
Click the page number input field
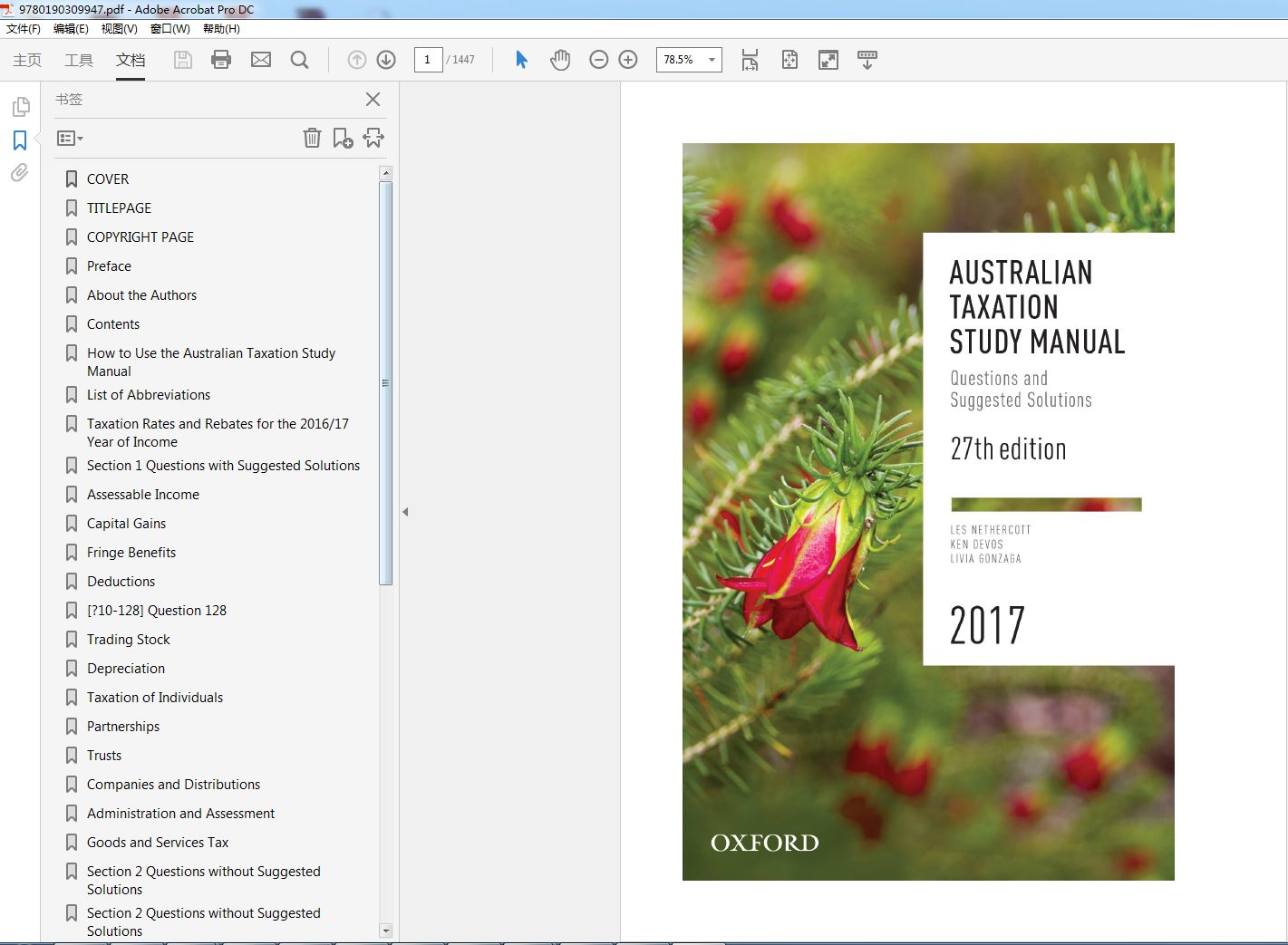pyautogui.click(x=428, y=60)
